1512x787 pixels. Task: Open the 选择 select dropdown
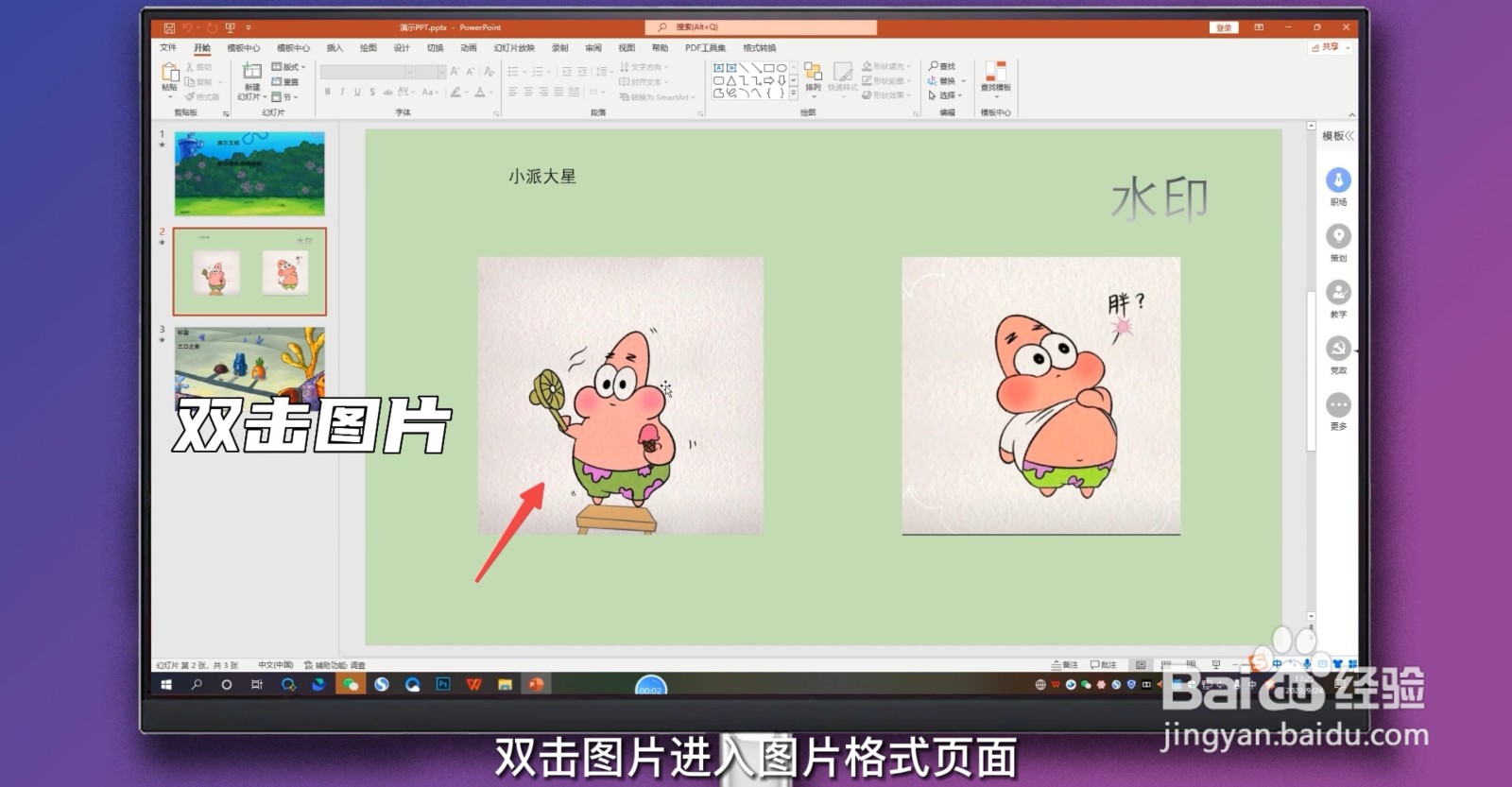tap(945, 95)
